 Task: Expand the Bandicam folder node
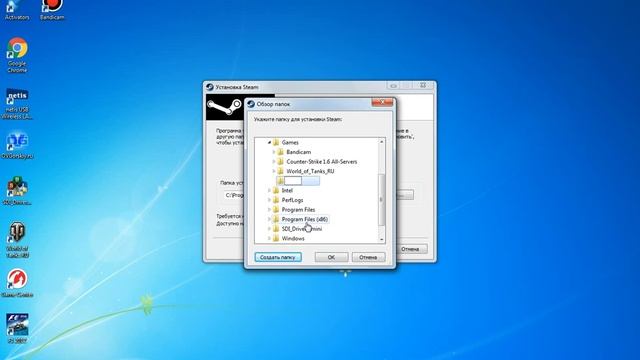pyautogui.click(x=274, y=152)
